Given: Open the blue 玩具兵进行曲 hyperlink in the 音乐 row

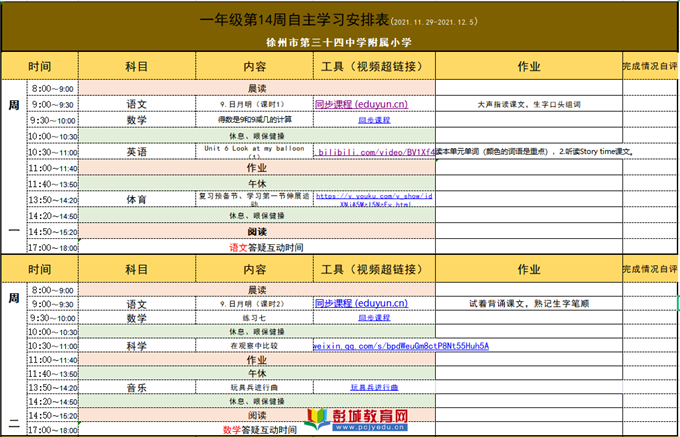Looking at the screenshot, I should pyautogui.click(x=374, y=387).
